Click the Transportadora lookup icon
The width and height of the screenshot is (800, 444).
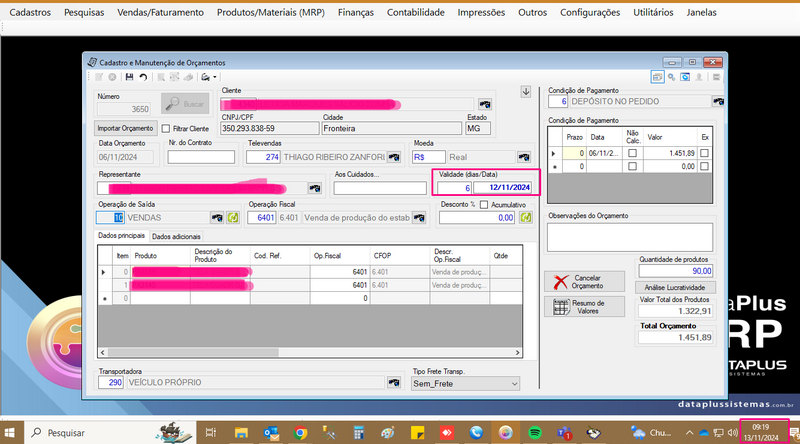(x=394, y=382)
